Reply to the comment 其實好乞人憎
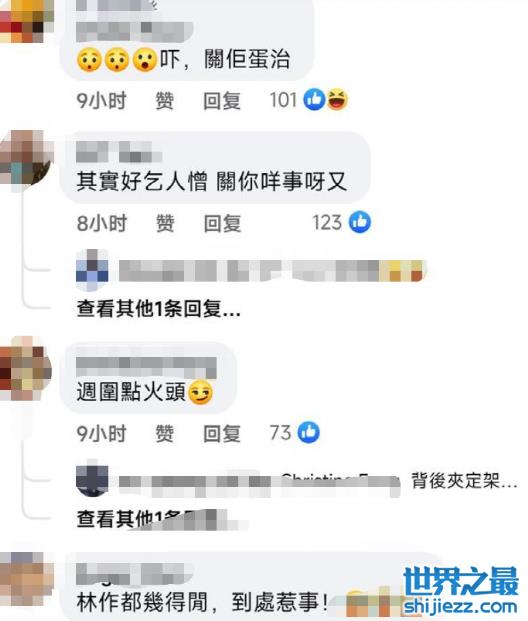 (x=222, y=223)
